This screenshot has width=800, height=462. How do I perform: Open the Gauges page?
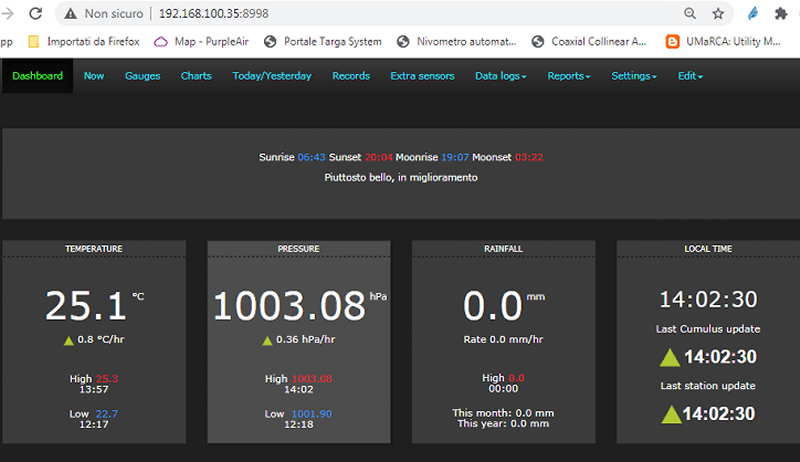tap(142, 76)
